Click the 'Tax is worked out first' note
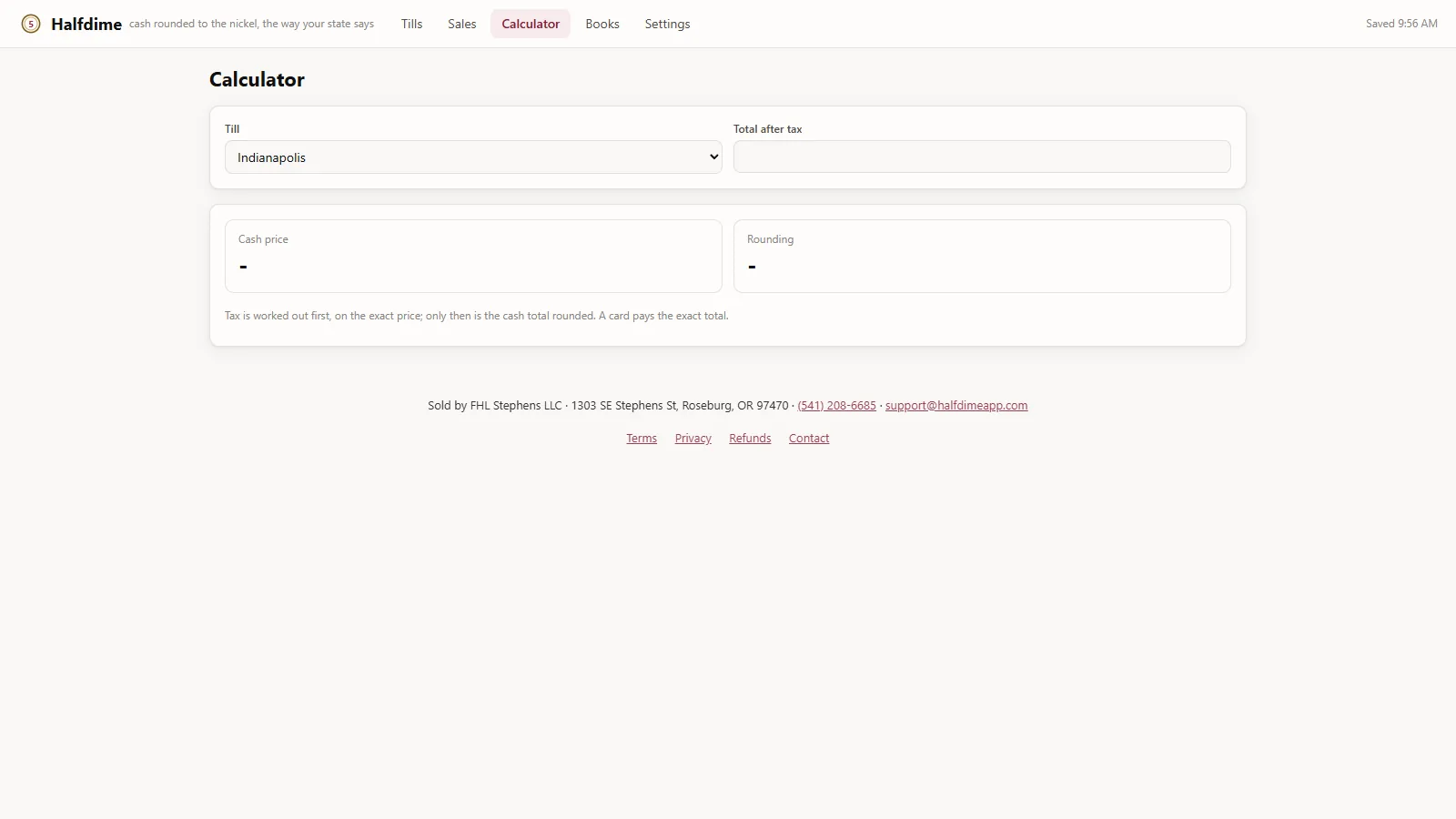The height and width of the screenshot is (819, 1456). pos(476,316)
